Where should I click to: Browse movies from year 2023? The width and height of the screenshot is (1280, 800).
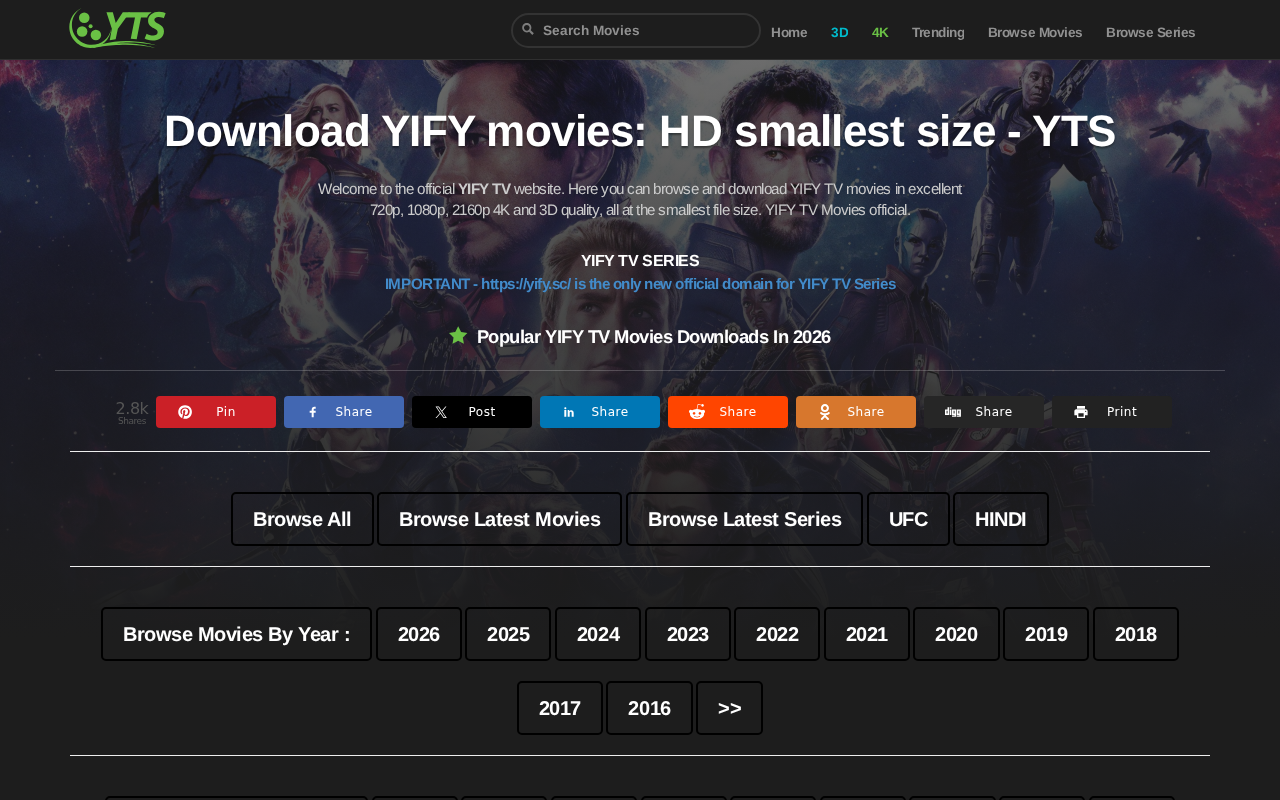coord(688,634)
